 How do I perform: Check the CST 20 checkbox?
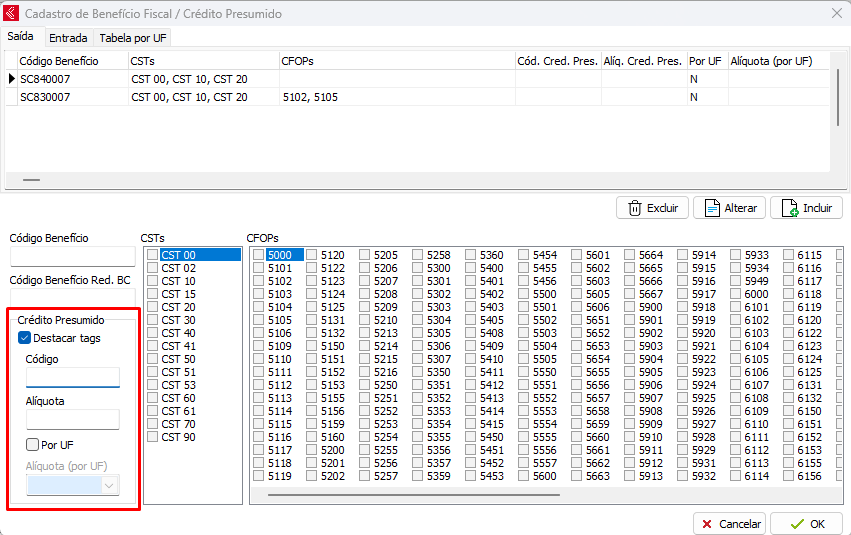pos(153,307)
